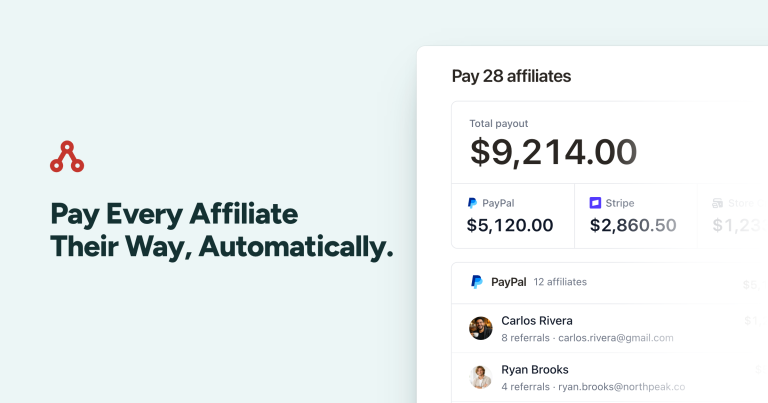Open Carlos Rivera's avatar photo
This screenshot has height=403, width=768.
pyautogui.click(x=480, y=328)
